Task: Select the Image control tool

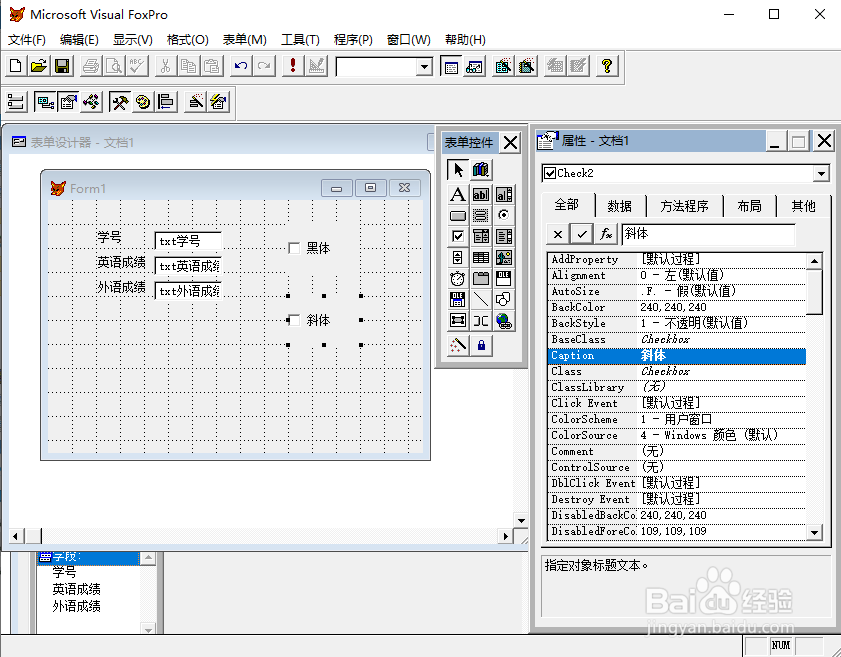Action: pyautogui.click(x=504, y=257)
